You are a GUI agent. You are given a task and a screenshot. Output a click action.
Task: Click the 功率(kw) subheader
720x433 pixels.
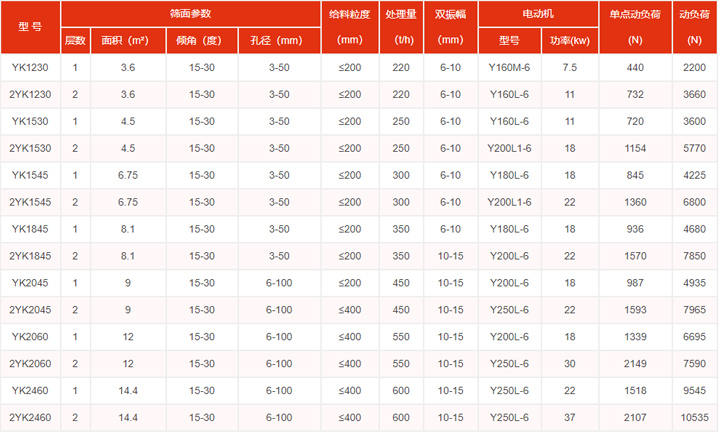[569, 41]
